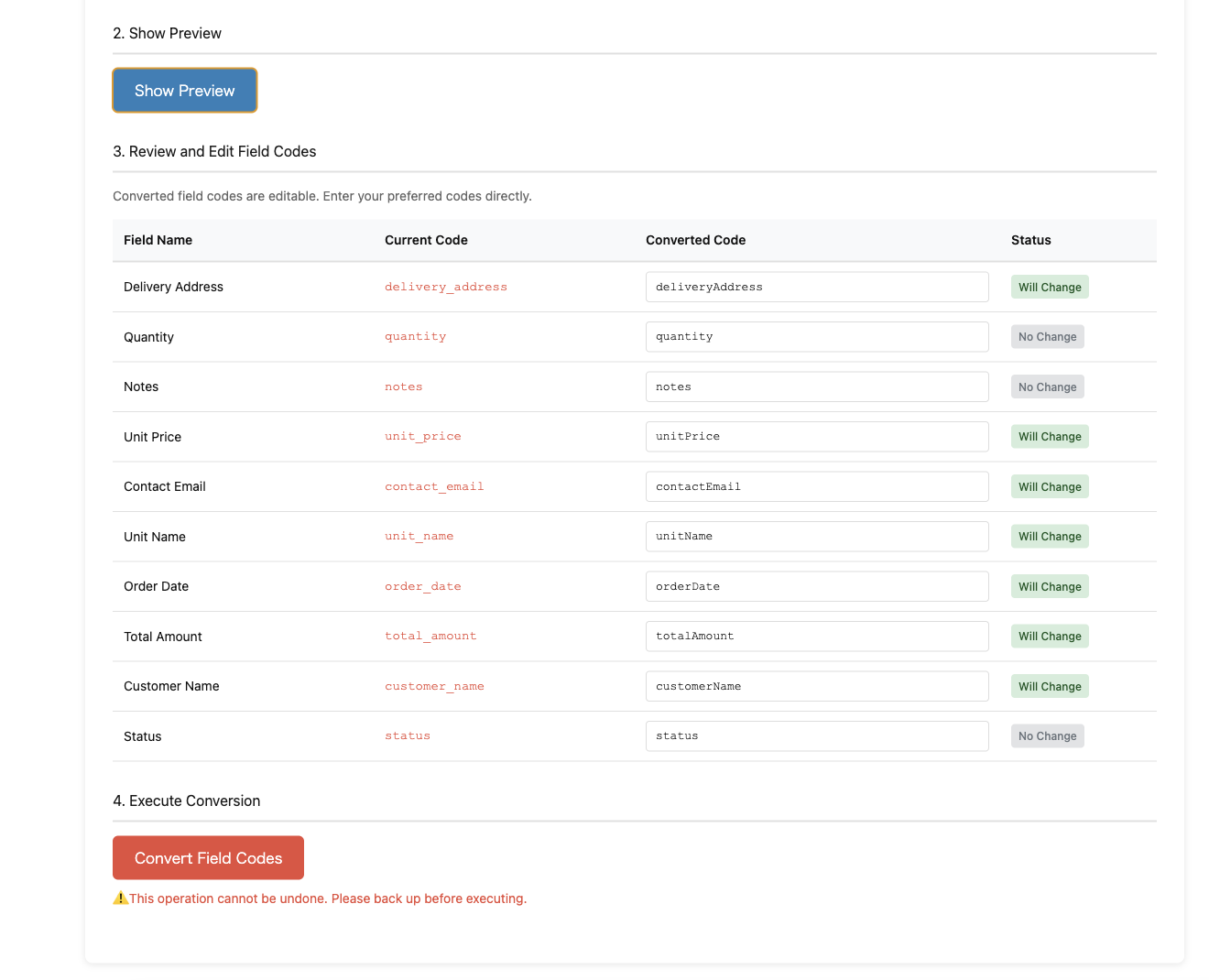Select the unit_price current code
Image resolution: width=1209 pixels, height=980 pixels.
tap(423, 437)
